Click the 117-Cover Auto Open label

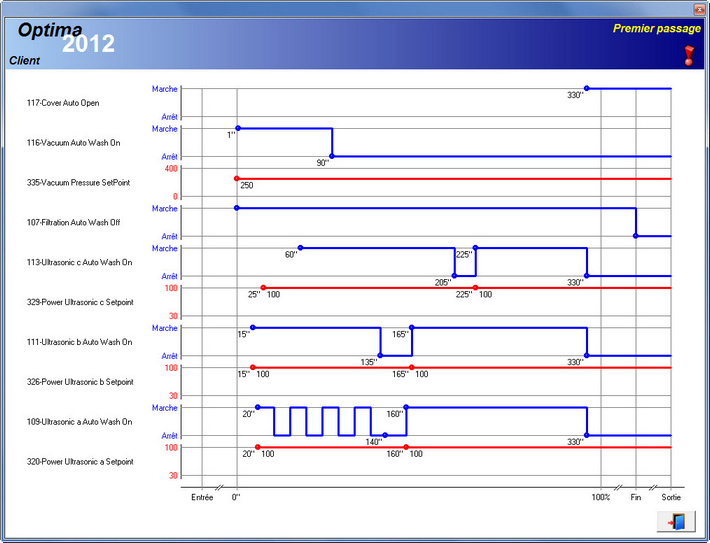pyautogui.click(x=63, y=103)
